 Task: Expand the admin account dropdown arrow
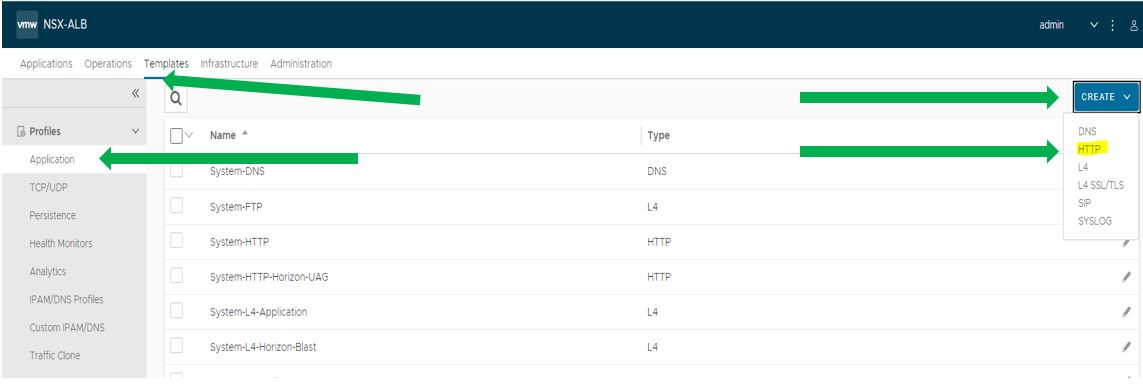[x=1093, y=26]
